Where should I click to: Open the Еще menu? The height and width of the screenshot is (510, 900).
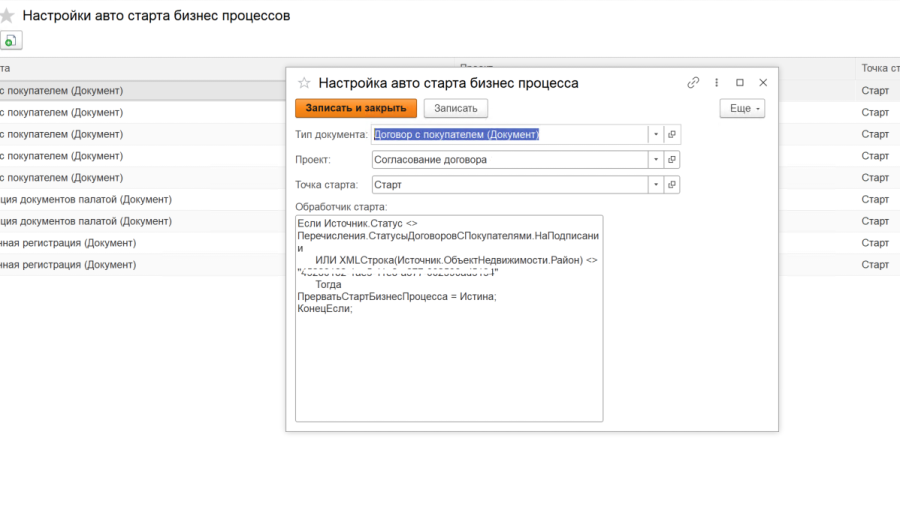click(x=742, y=108)
